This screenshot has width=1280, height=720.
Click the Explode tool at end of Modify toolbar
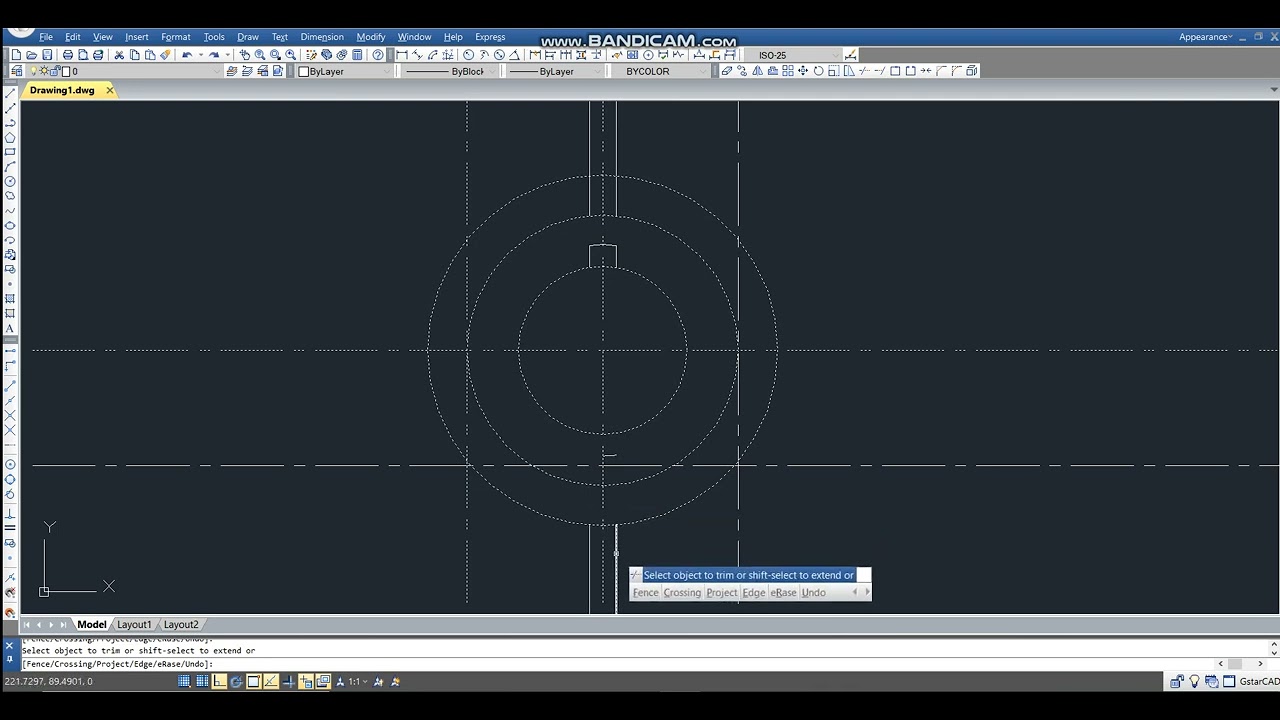click(x=971, y=71)
